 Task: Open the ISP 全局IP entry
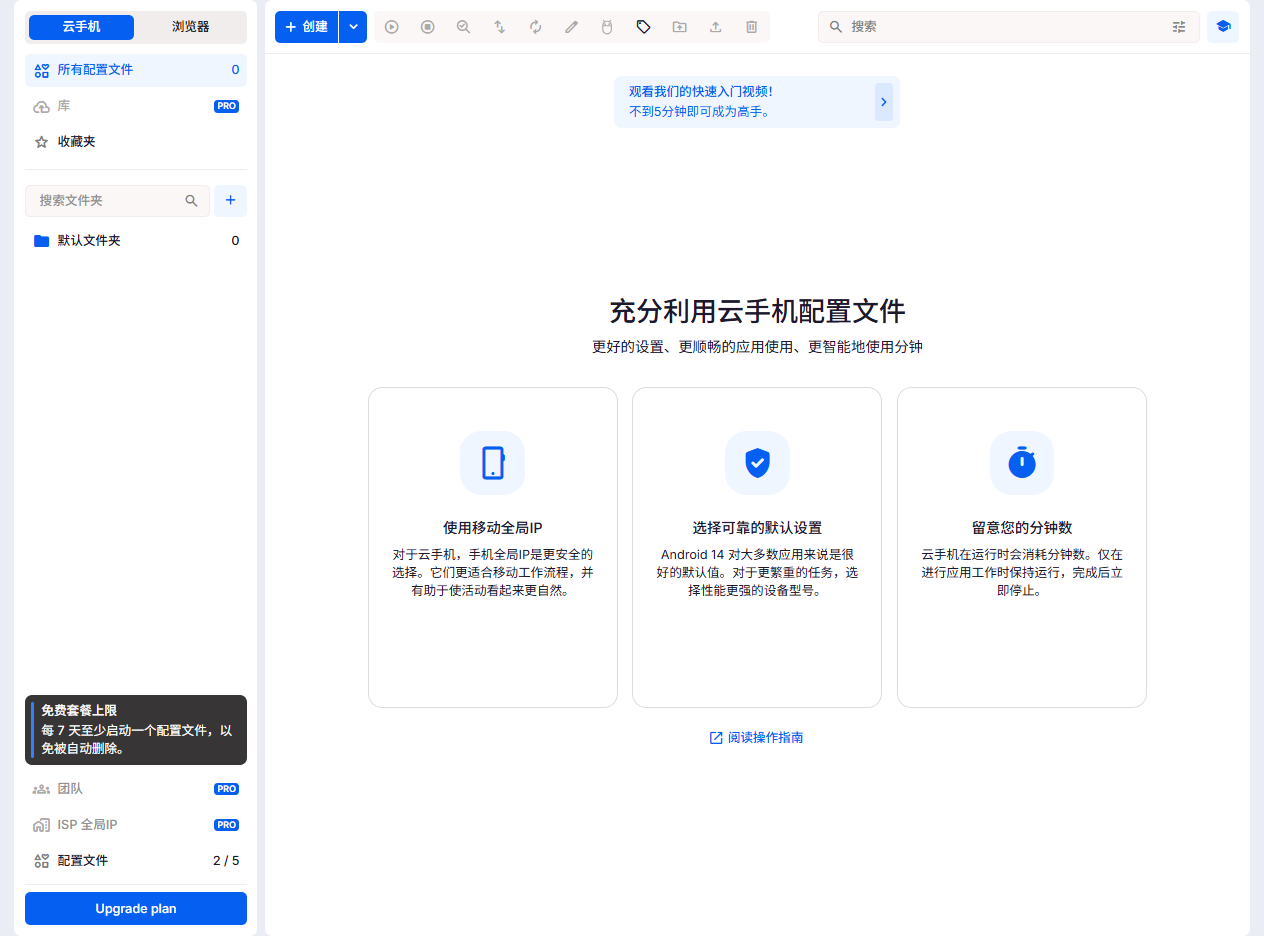136,825
